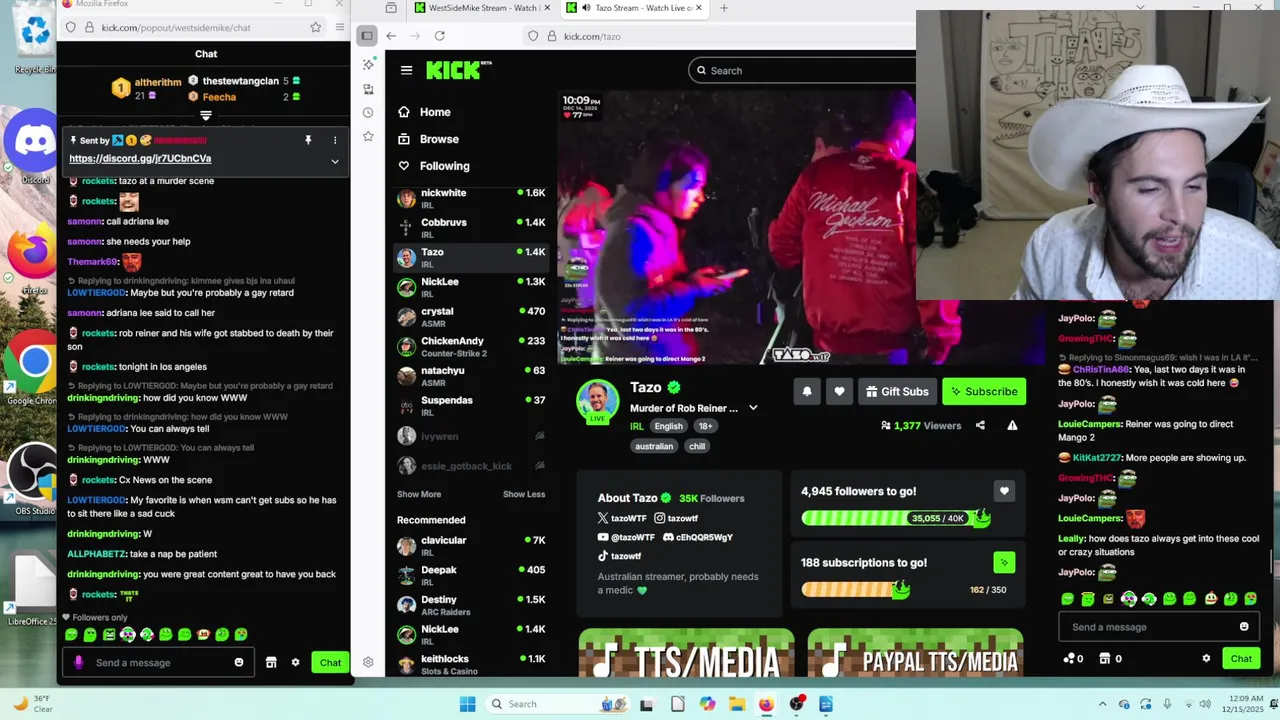Open Cobbruvs channel in Following list
The height and width of the screenshot is (720, 1280).
point(471,228)
